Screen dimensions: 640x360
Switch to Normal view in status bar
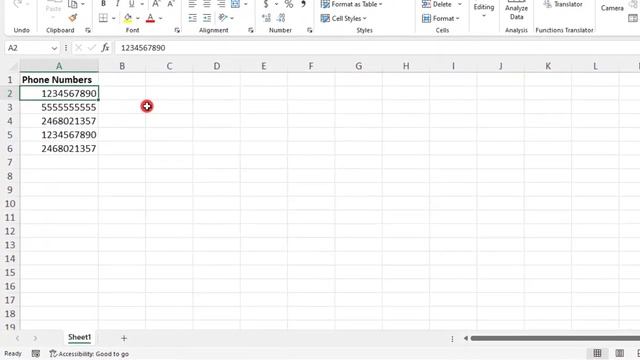(597, 353)
